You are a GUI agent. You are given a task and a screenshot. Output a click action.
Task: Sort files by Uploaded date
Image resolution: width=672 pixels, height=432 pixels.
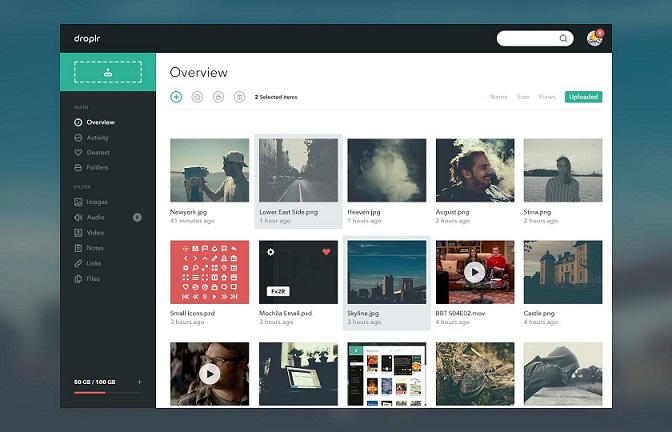pyautogui.click(x=583, y=97)
